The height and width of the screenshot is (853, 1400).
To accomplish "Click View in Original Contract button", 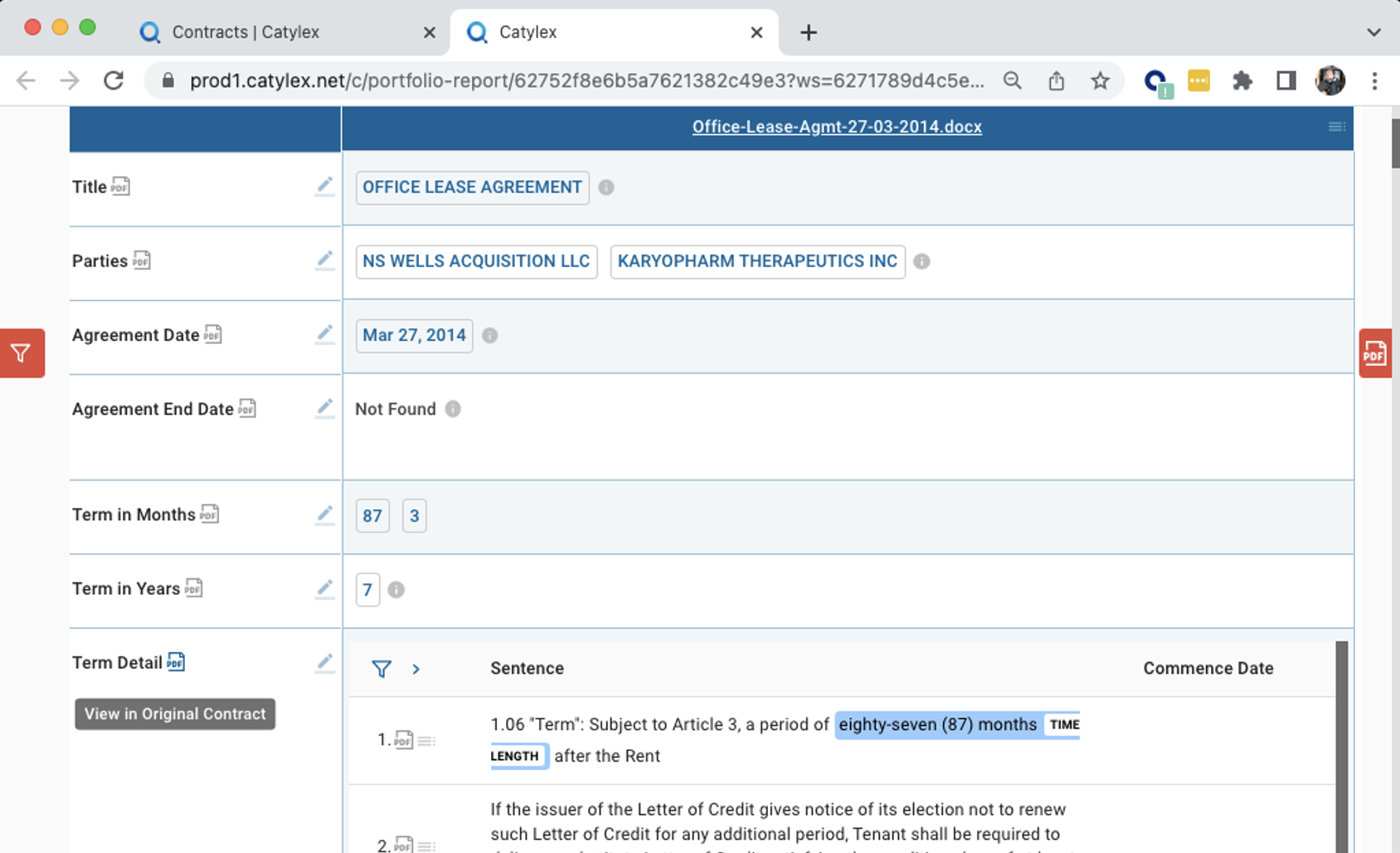I will click(x=175, y=714).
